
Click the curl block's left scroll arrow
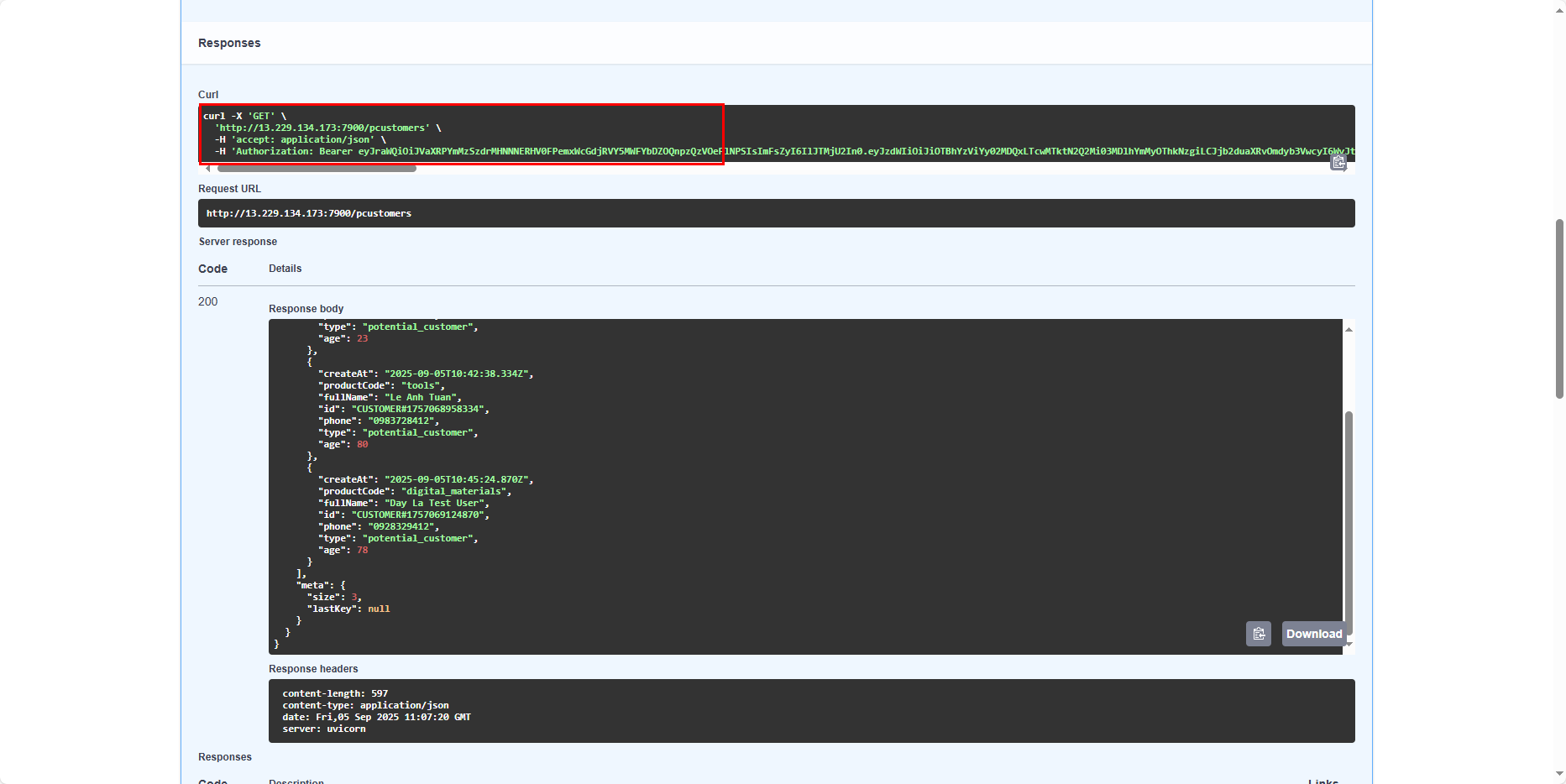coord(207,169)
